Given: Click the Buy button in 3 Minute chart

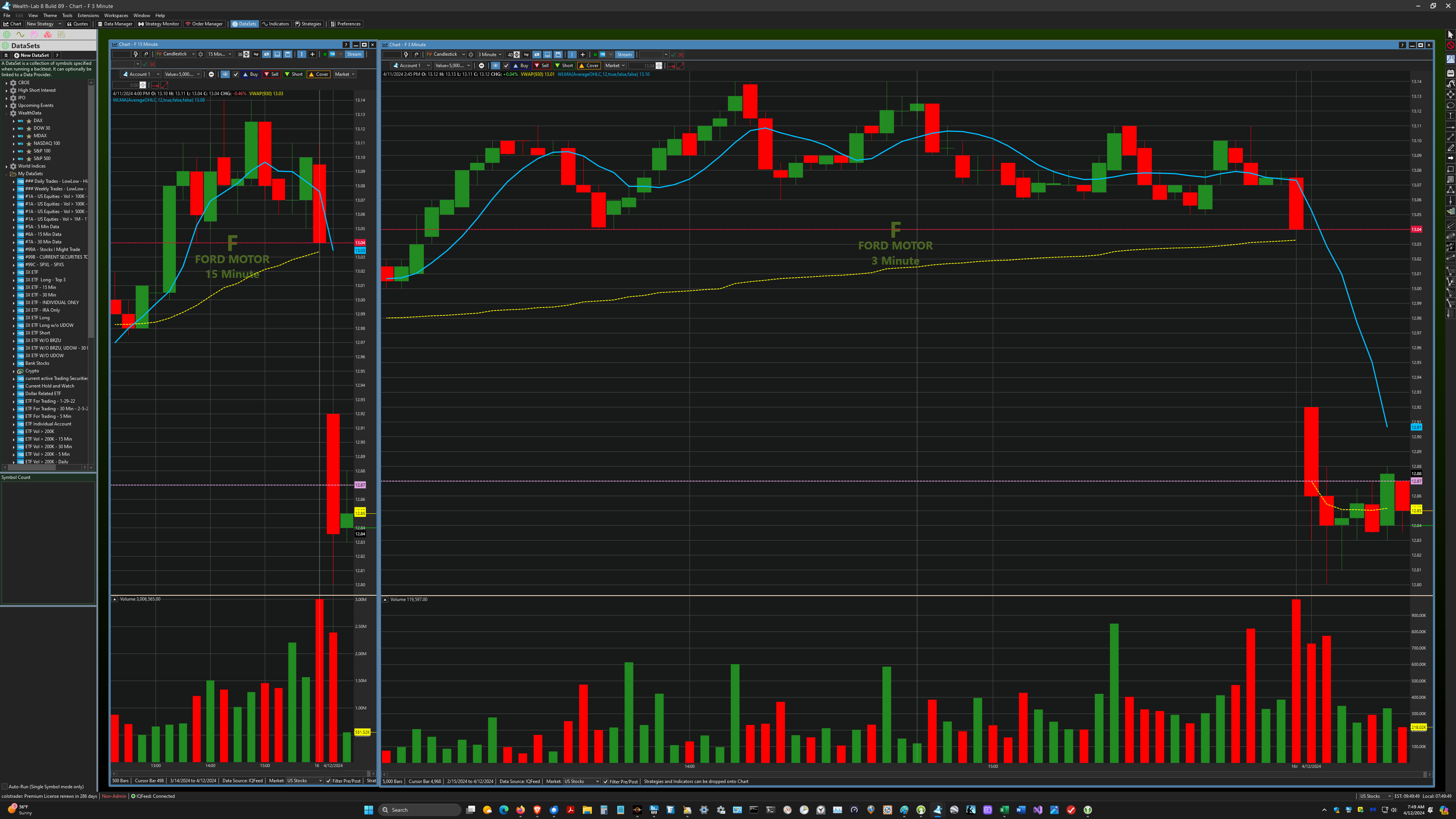Looking at the screenshot, I should click(x=521, y=66).
